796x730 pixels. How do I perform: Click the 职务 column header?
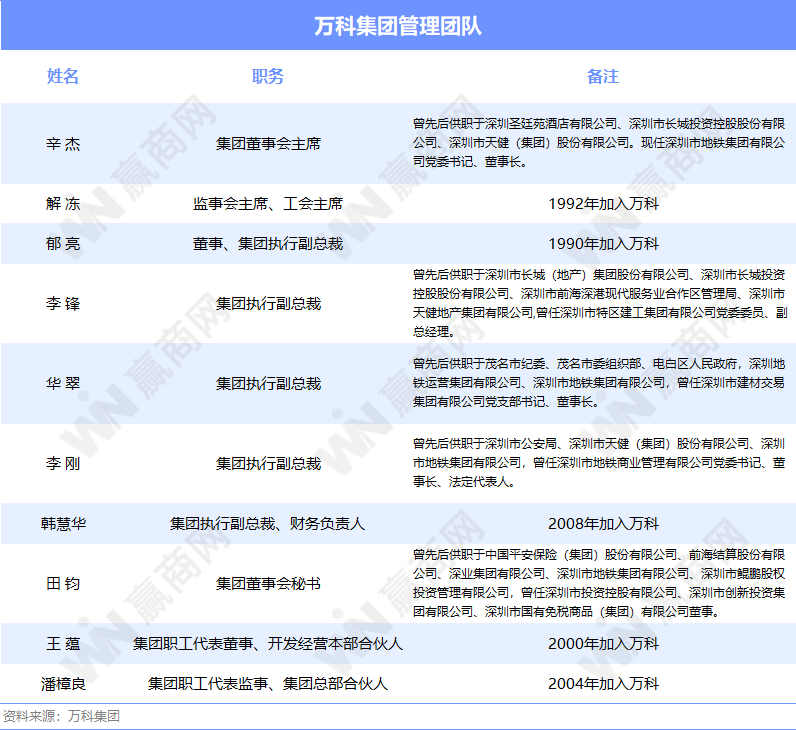[268, 76]
